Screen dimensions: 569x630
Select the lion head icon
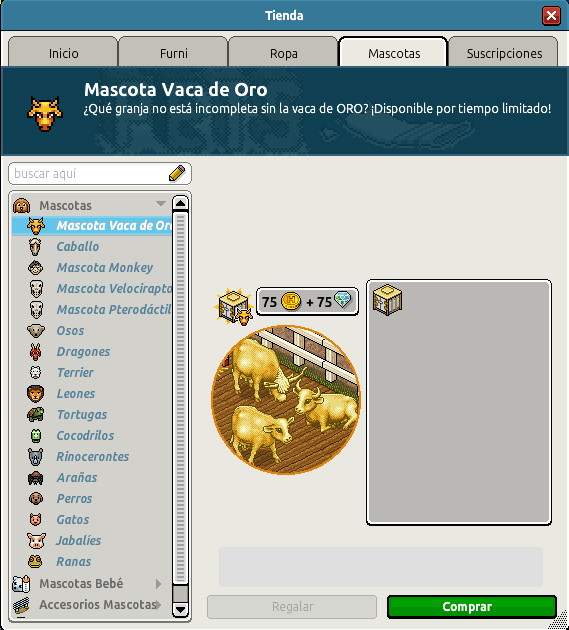click(x=35, y=394)
